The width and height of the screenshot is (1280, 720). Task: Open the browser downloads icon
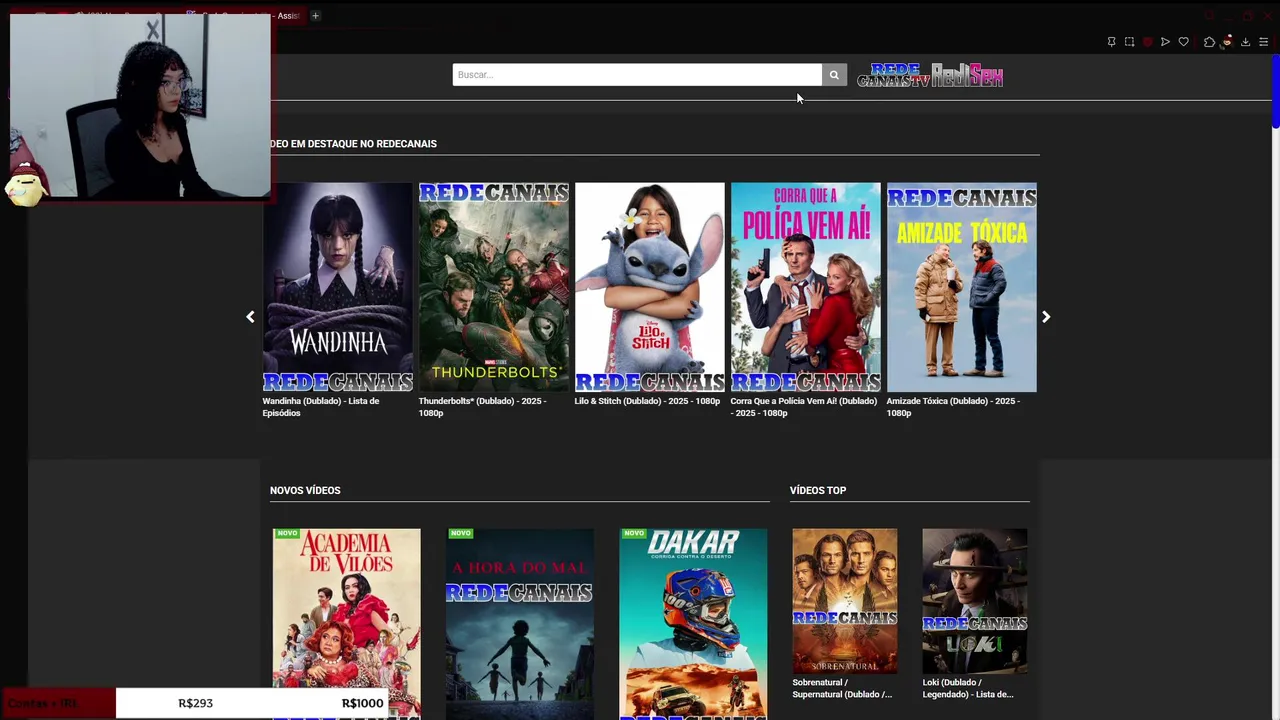pos(1245,42)
